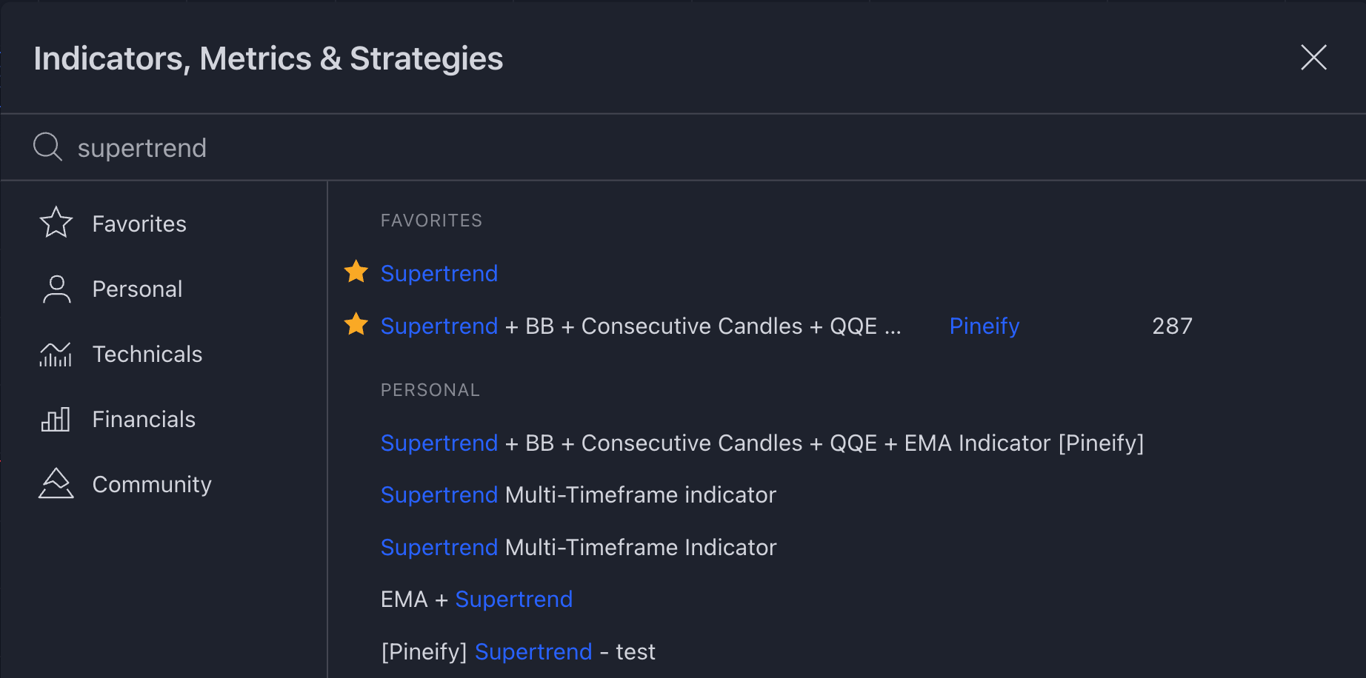Viewport: 1366px width, 678px height.
Task: Switch to the Technicals category
Action: tap(147, 354)
